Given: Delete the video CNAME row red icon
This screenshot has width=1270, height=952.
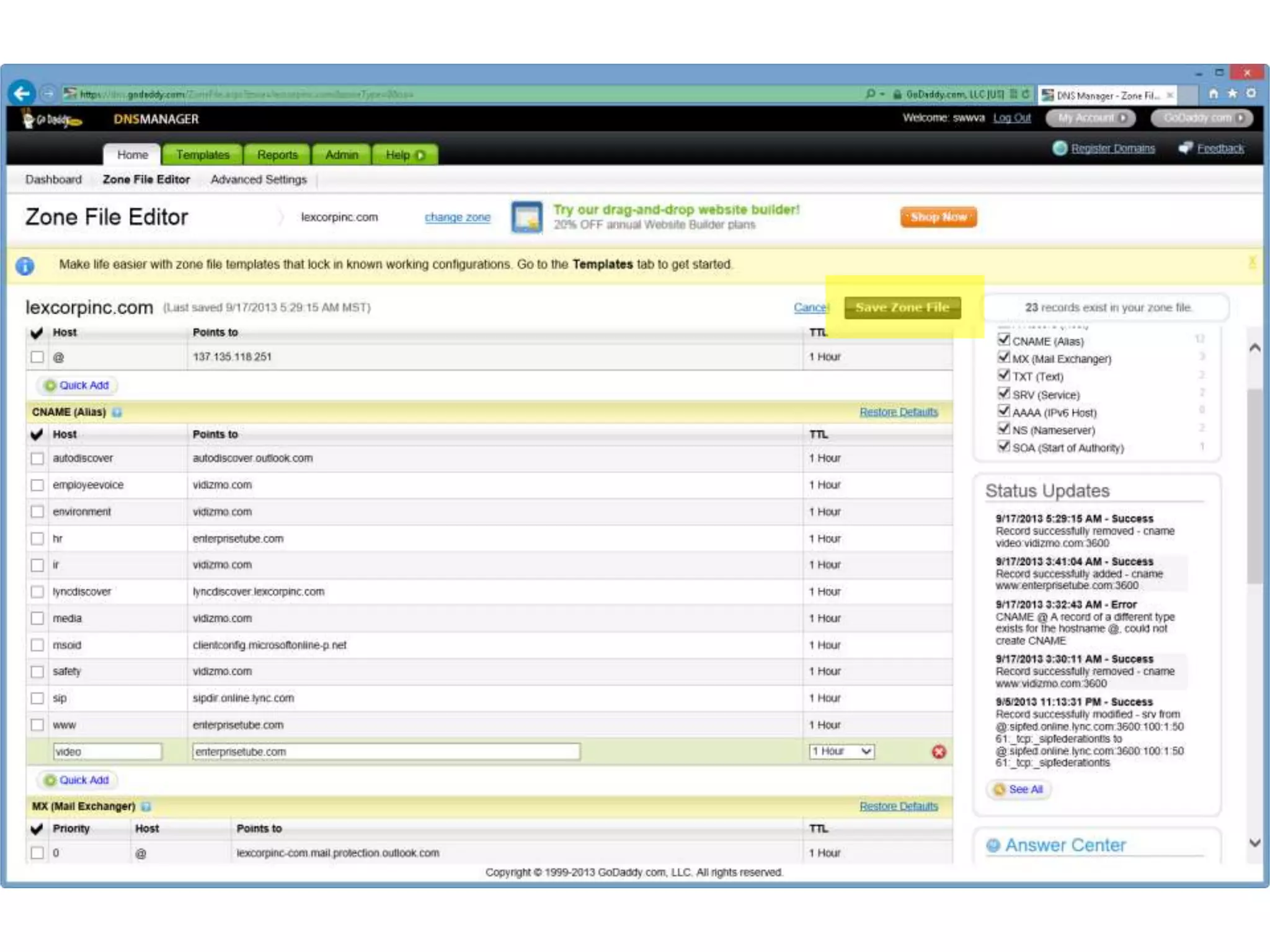Looking at the screenshot, I should click(x=939, y=752).
